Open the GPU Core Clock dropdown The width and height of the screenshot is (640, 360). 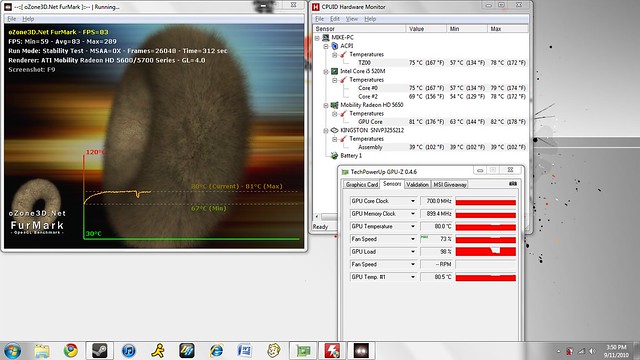click(413, 201)
